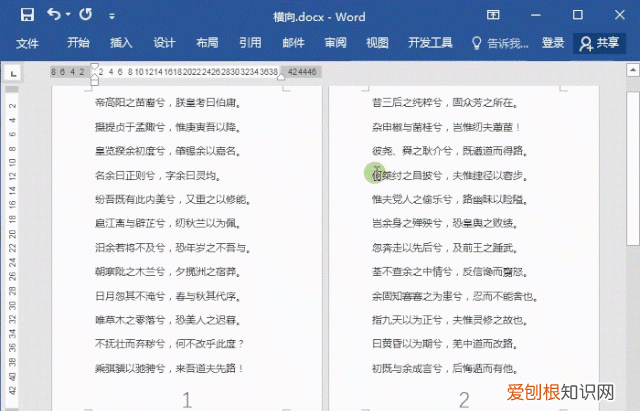Screen dimensions: 640x411
Task: Click the line 不抚壮而弃秽兮
Action: pyautogui.click(x=169, y=344)
